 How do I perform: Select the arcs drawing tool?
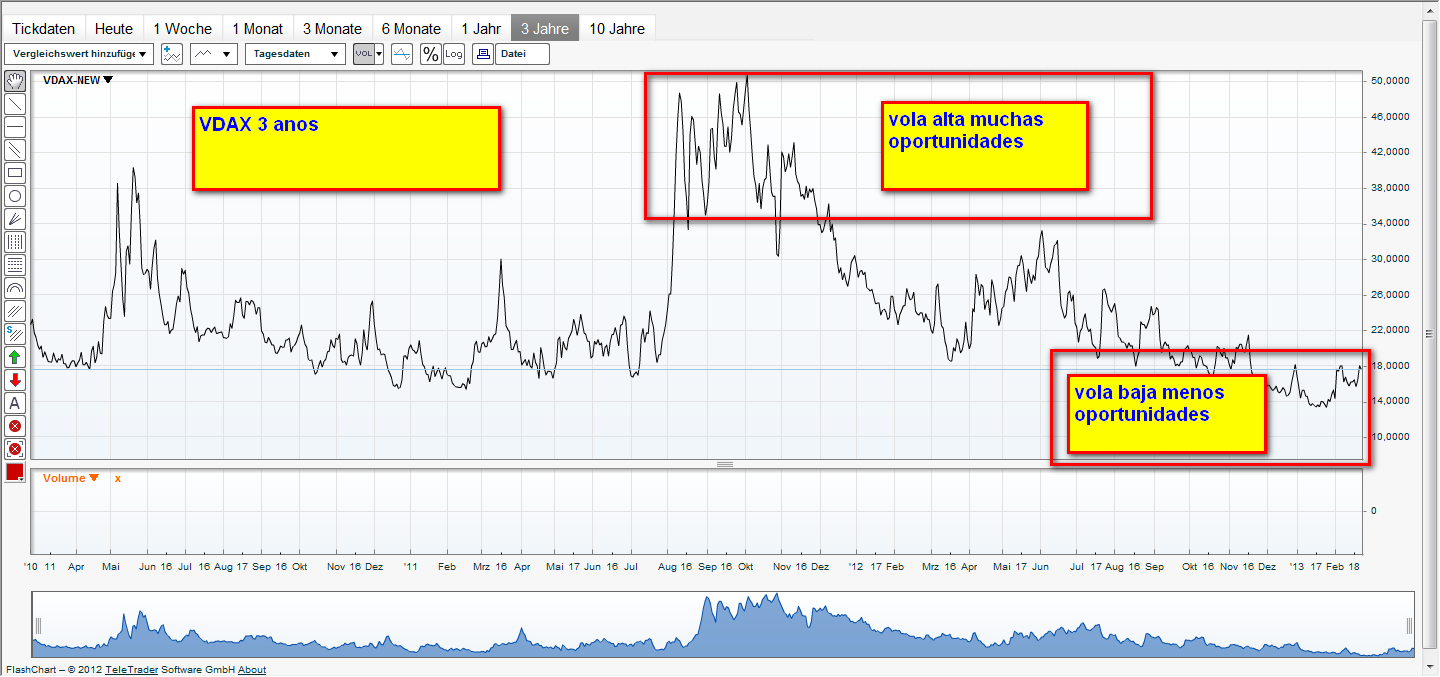[x=15, y=288]
